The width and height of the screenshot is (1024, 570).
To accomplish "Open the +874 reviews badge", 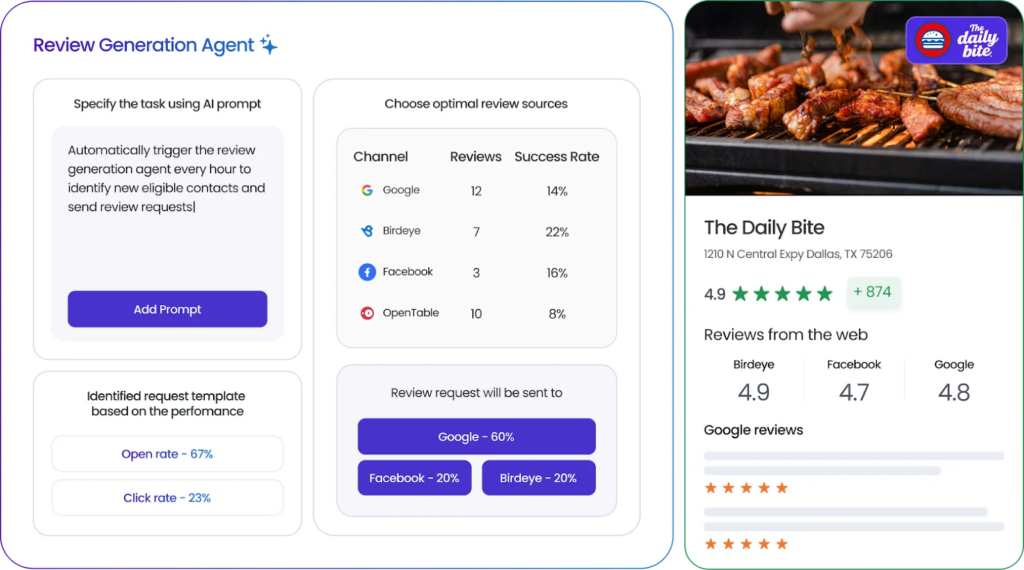I will click(873, 292).
